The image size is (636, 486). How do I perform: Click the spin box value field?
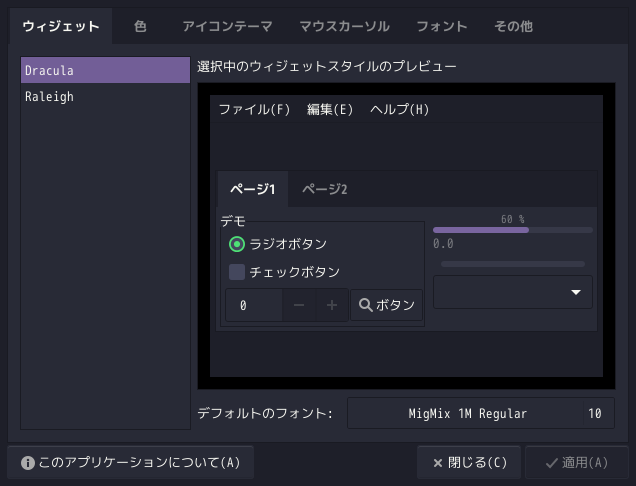coord(254,305)
